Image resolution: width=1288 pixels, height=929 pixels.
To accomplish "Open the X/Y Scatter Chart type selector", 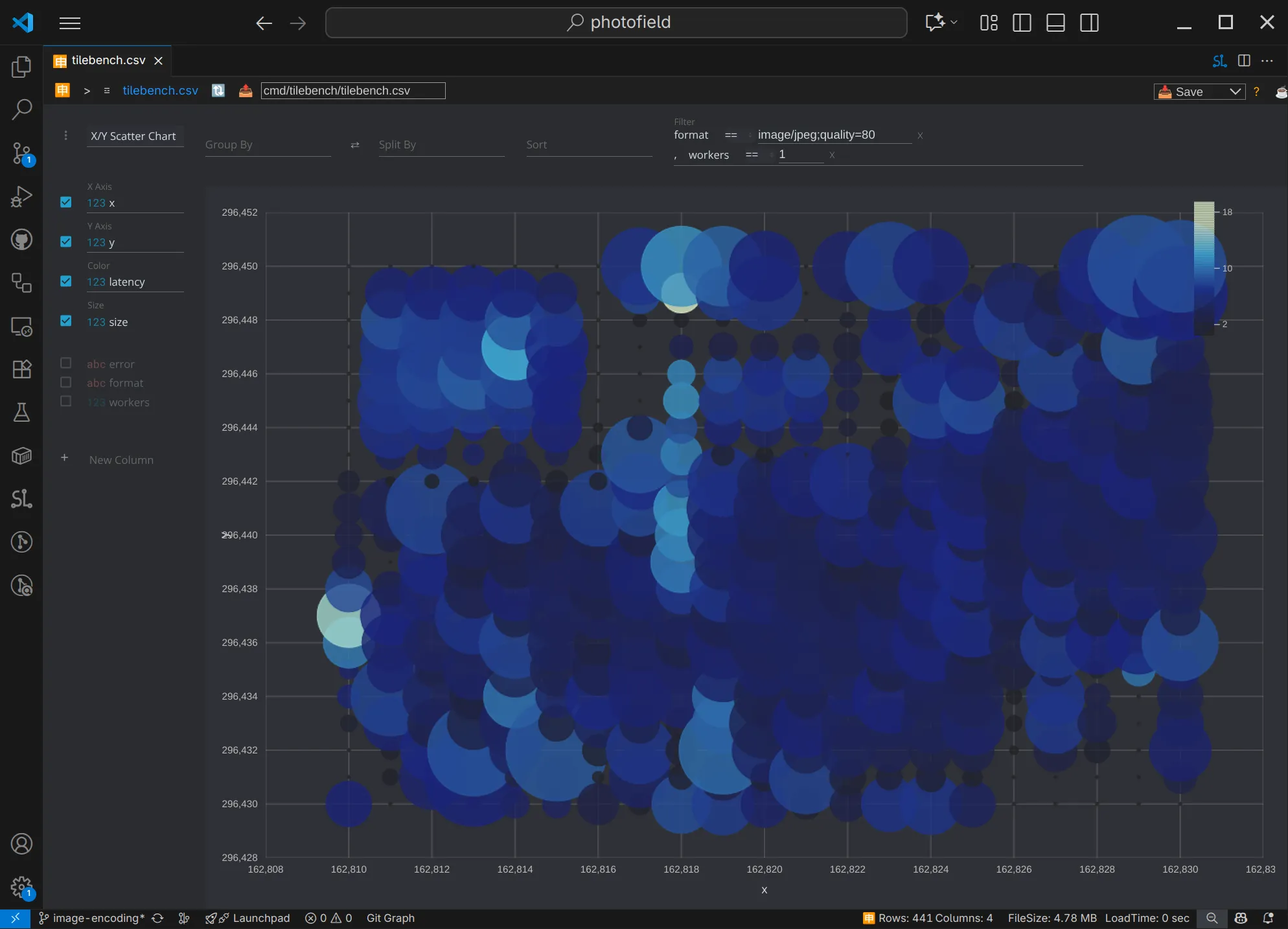I will tap(134, 136).
